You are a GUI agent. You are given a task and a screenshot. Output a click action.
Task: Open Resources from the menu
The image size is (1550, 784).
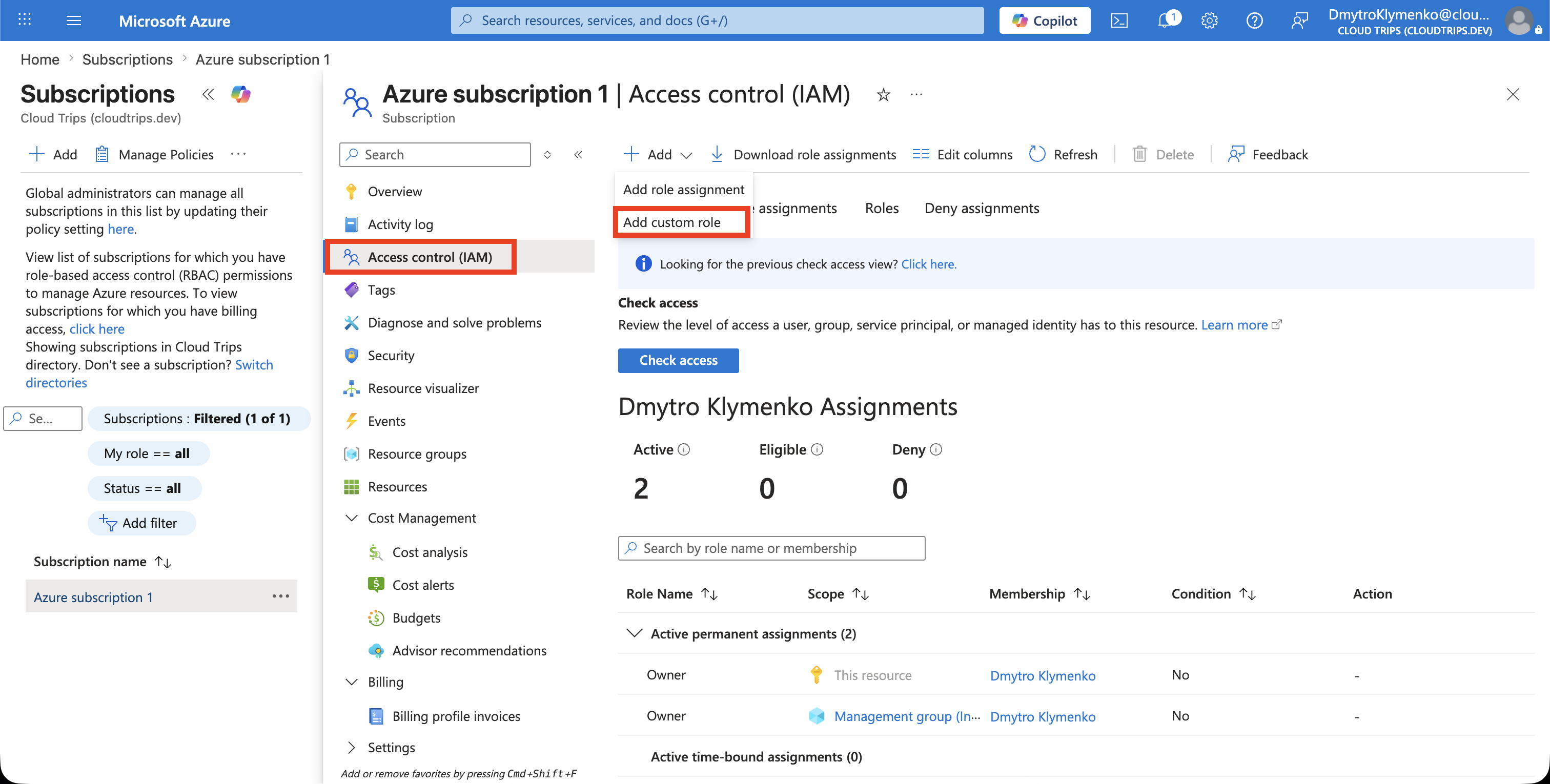point(397,487)
